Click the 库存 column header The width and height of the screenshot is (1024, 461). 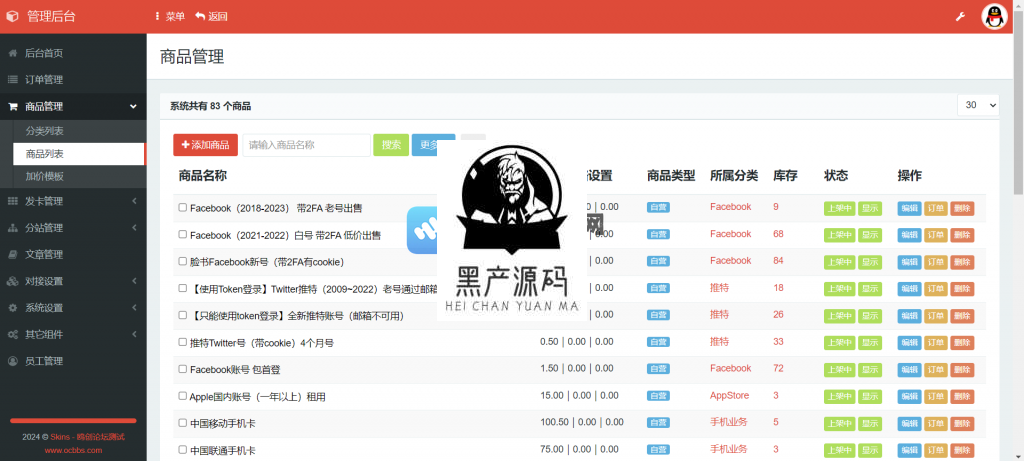click(x=785, y=176)
